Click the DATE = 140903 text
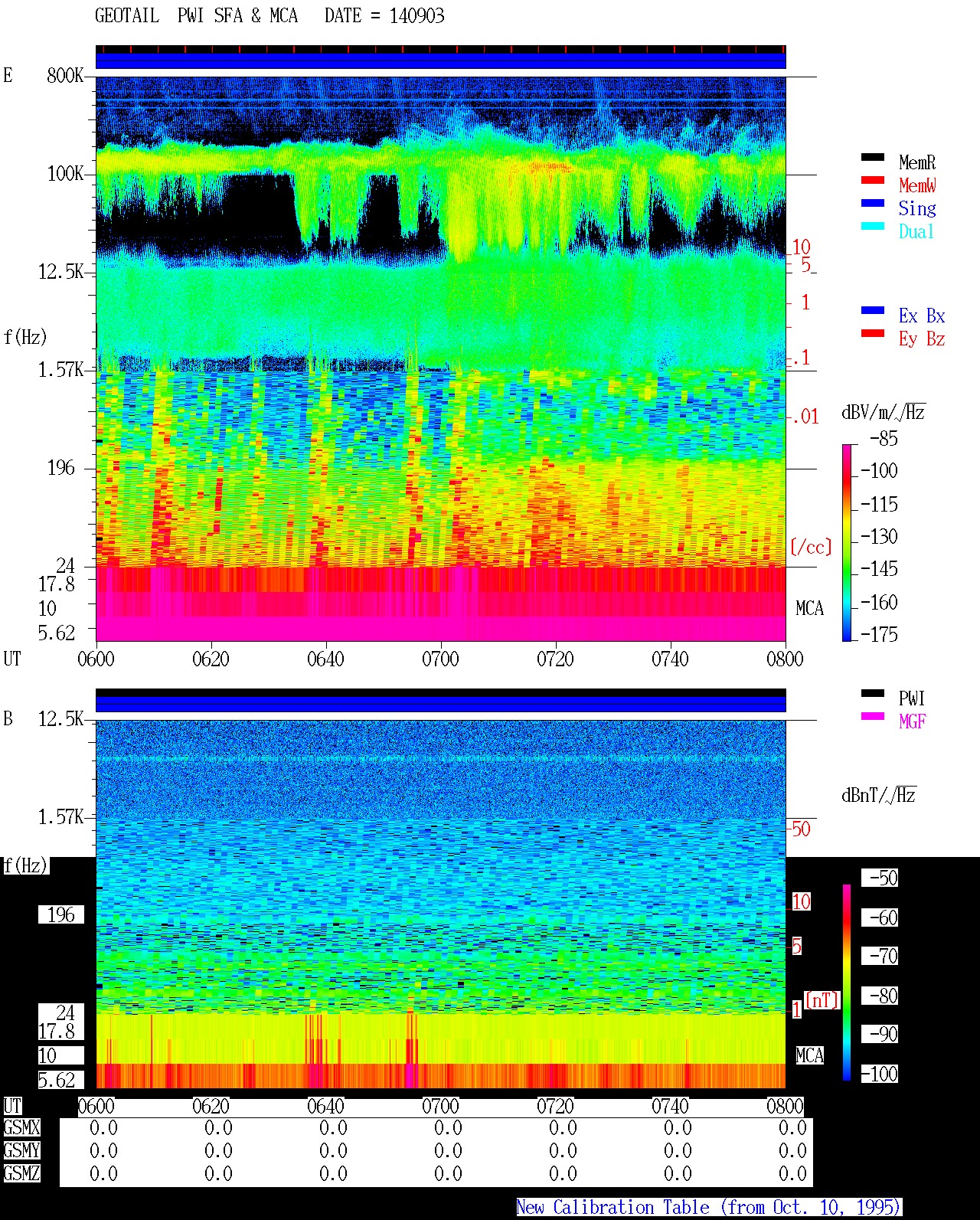 (x=384, y=16)
